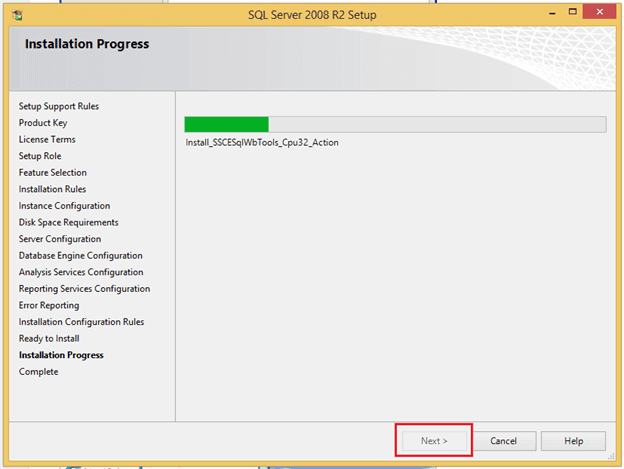Go to the Product Key step
624x469 pixels.
point(43,123)
